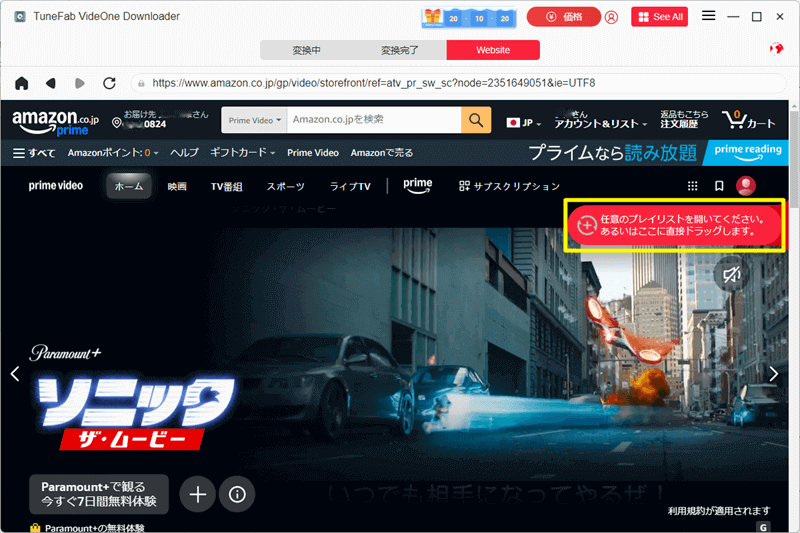Open the user account icon in title bar
The height and width of the screenshot is (533, 800).
click(611, 17)
